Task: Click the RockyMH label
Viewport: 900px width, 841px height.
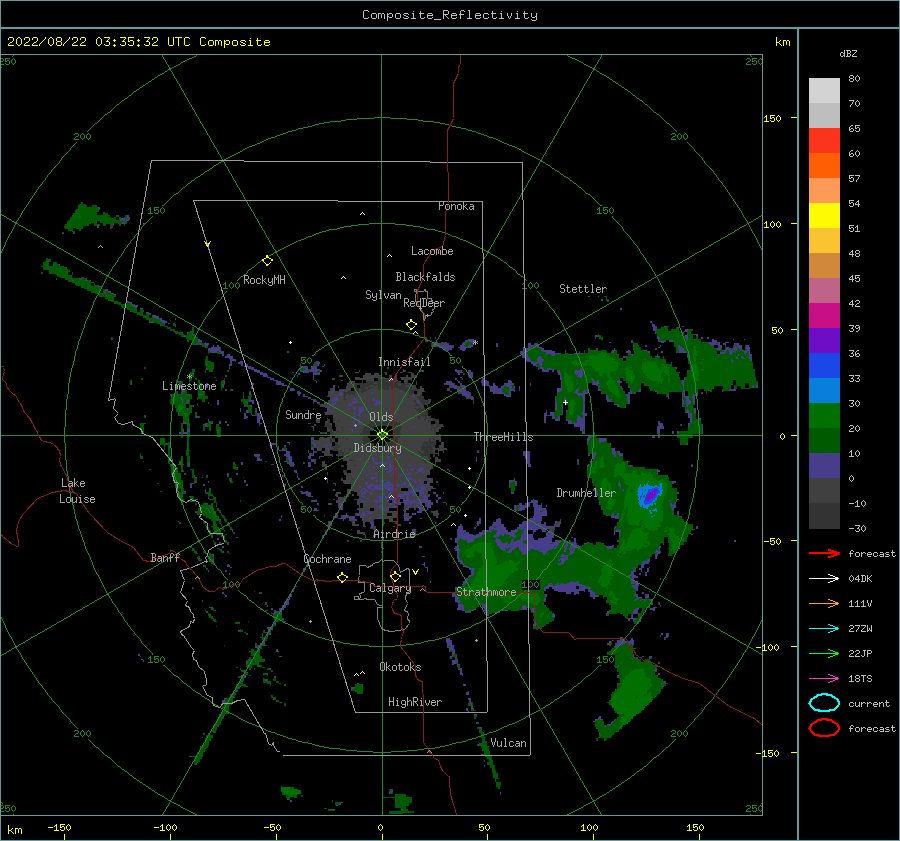Action: [x=264, y=280]
